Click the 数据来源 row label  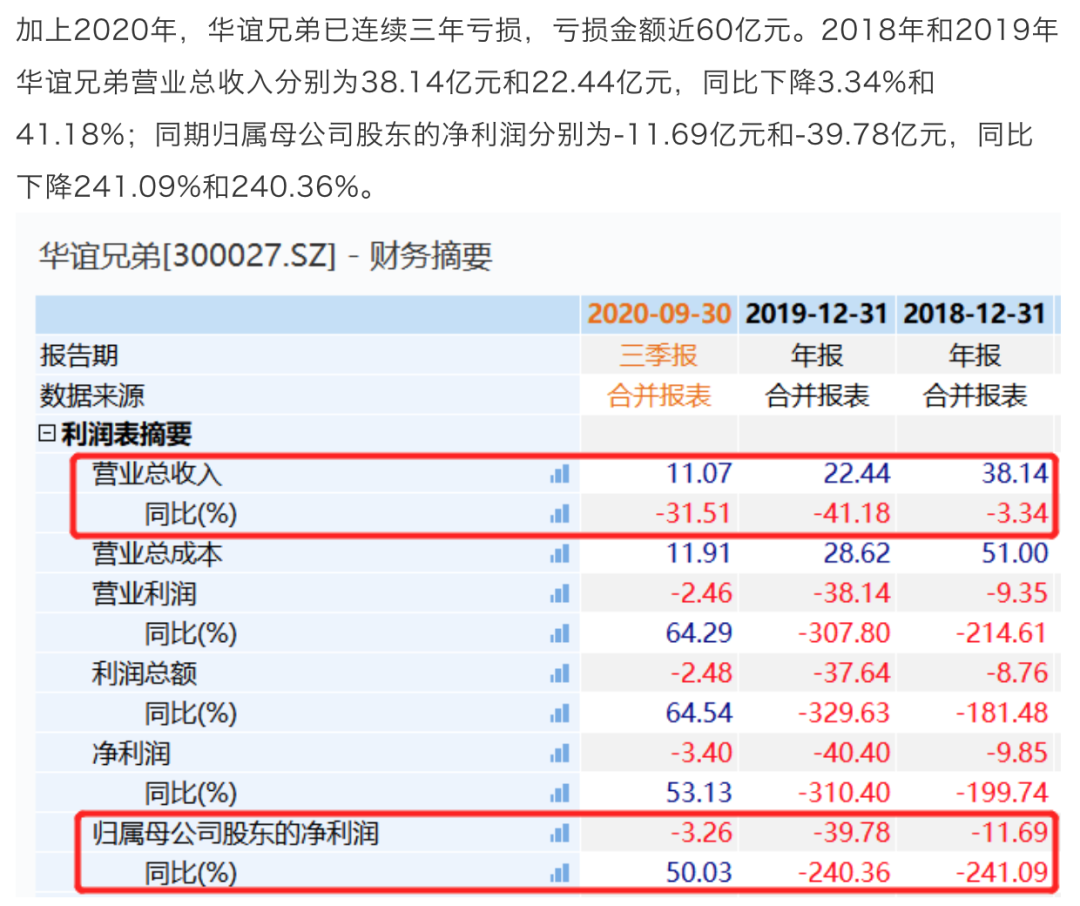point(92,395)
